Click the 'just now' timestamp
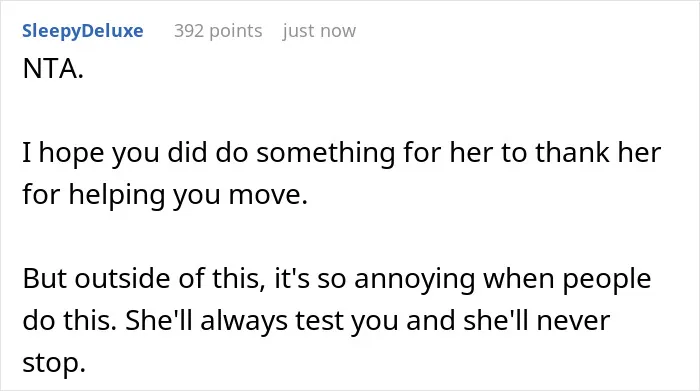 [x=319, y=31]
